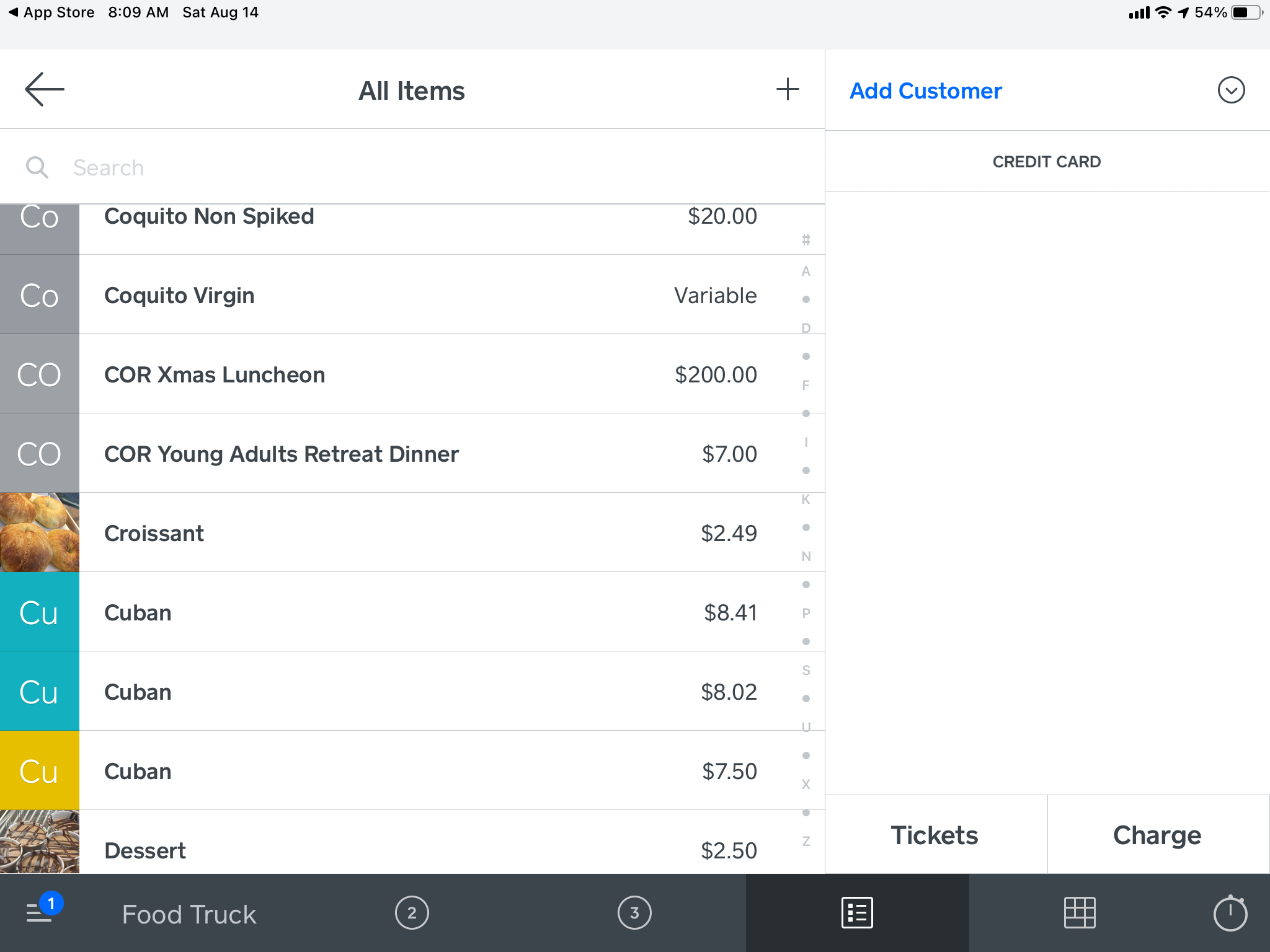
Task: Open the Tickets button
Action: (x=935, y=835)
